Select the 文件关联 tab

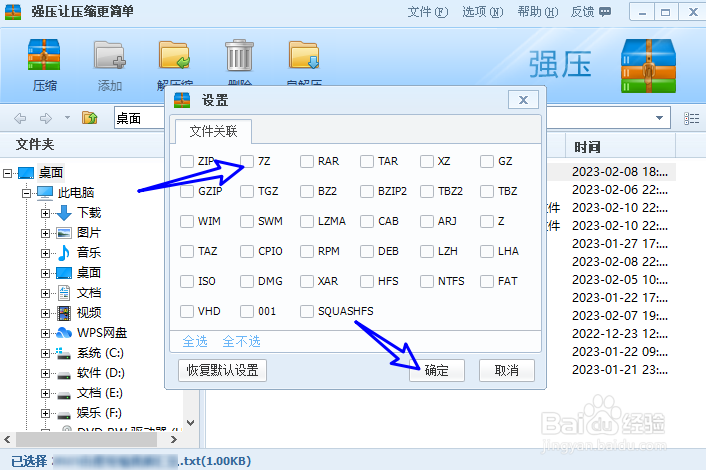pos(213,131)
